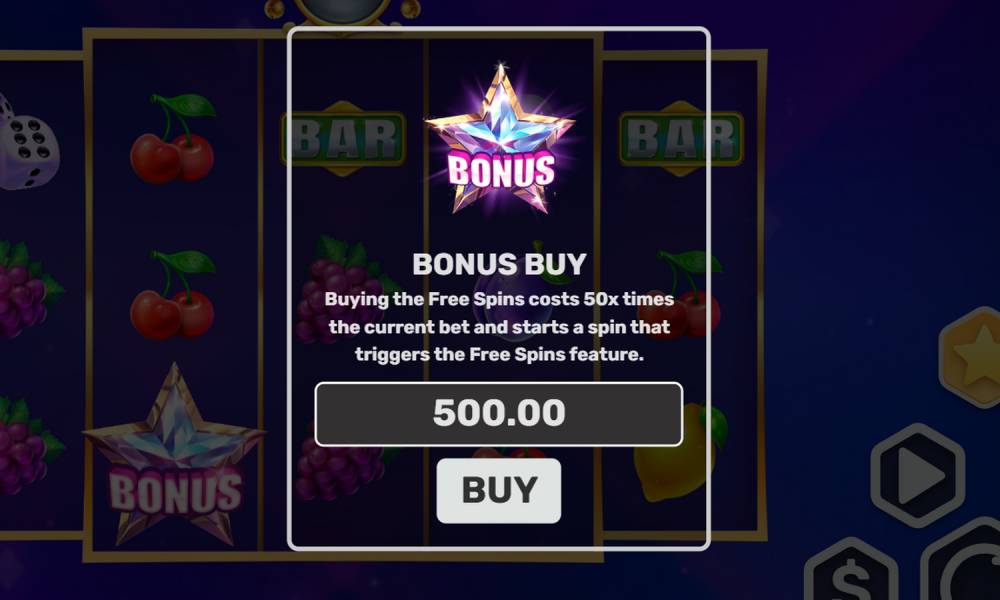1000x600 pixels.
Task: Click the dimmed BAR symbol behind the dialog
Action: point(343,138)
